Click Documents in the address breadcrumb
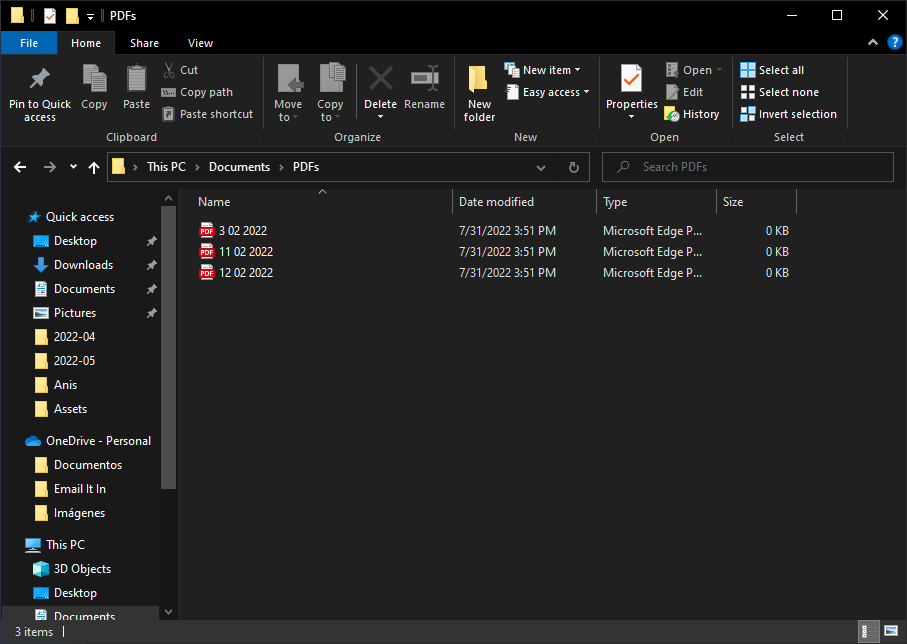Screen dimensions: 907x644 coord(239,167)
